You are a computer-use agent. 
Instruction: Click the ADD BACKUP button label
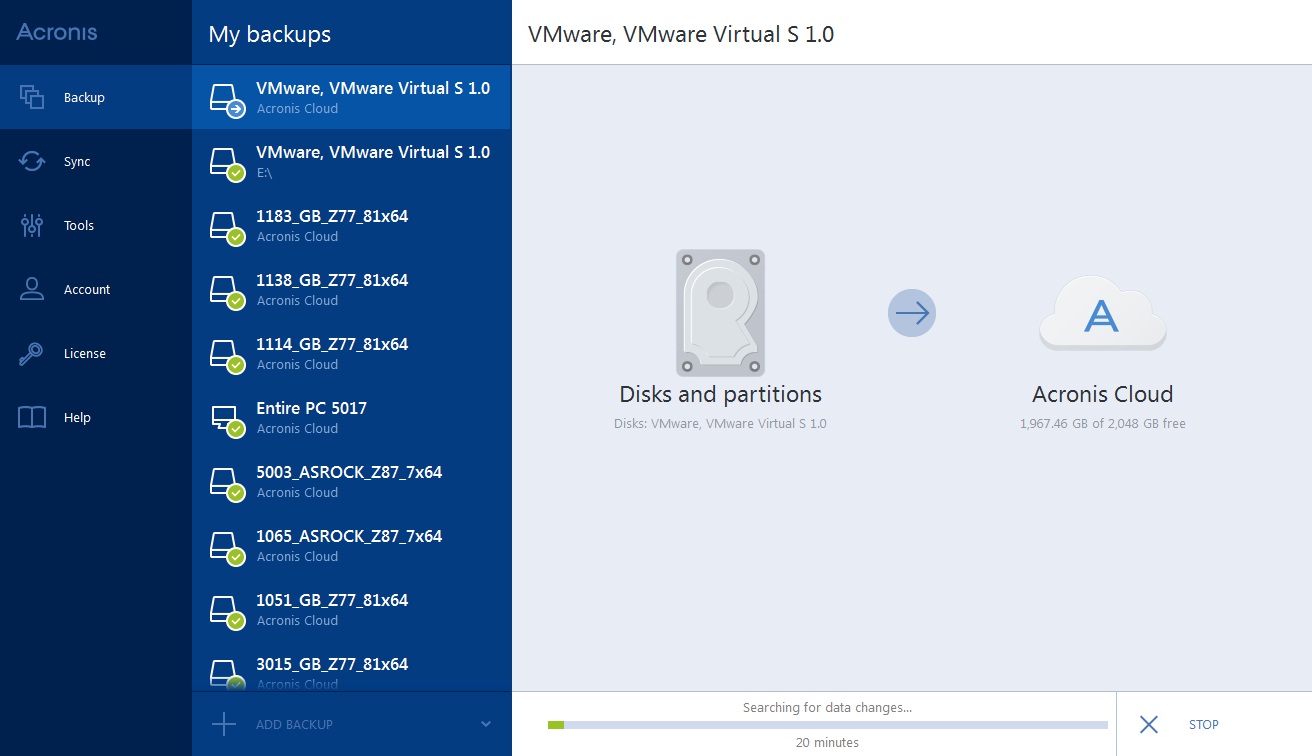294,724
